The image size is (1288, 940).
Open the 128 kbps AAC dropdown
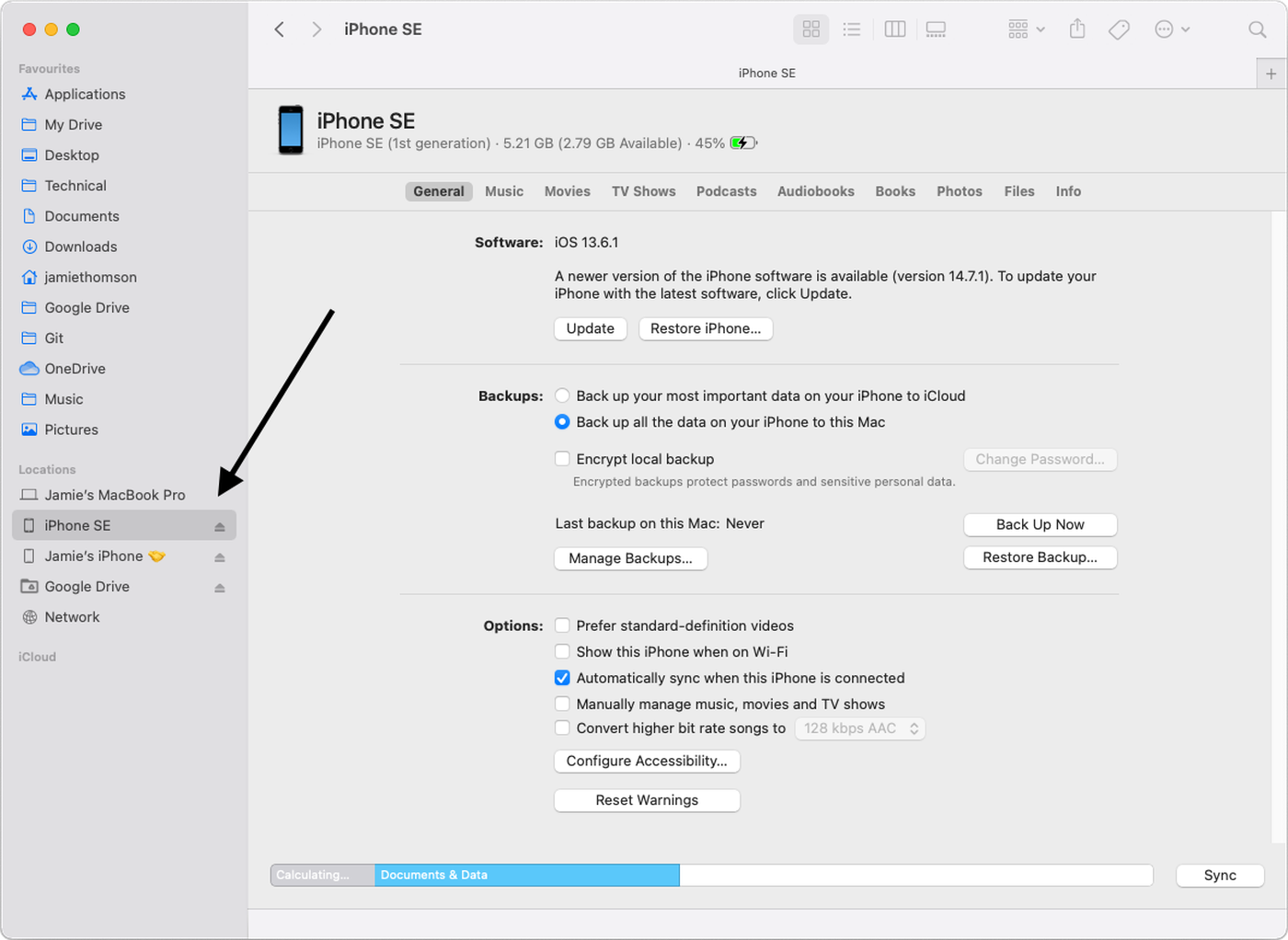click(859, 728)
